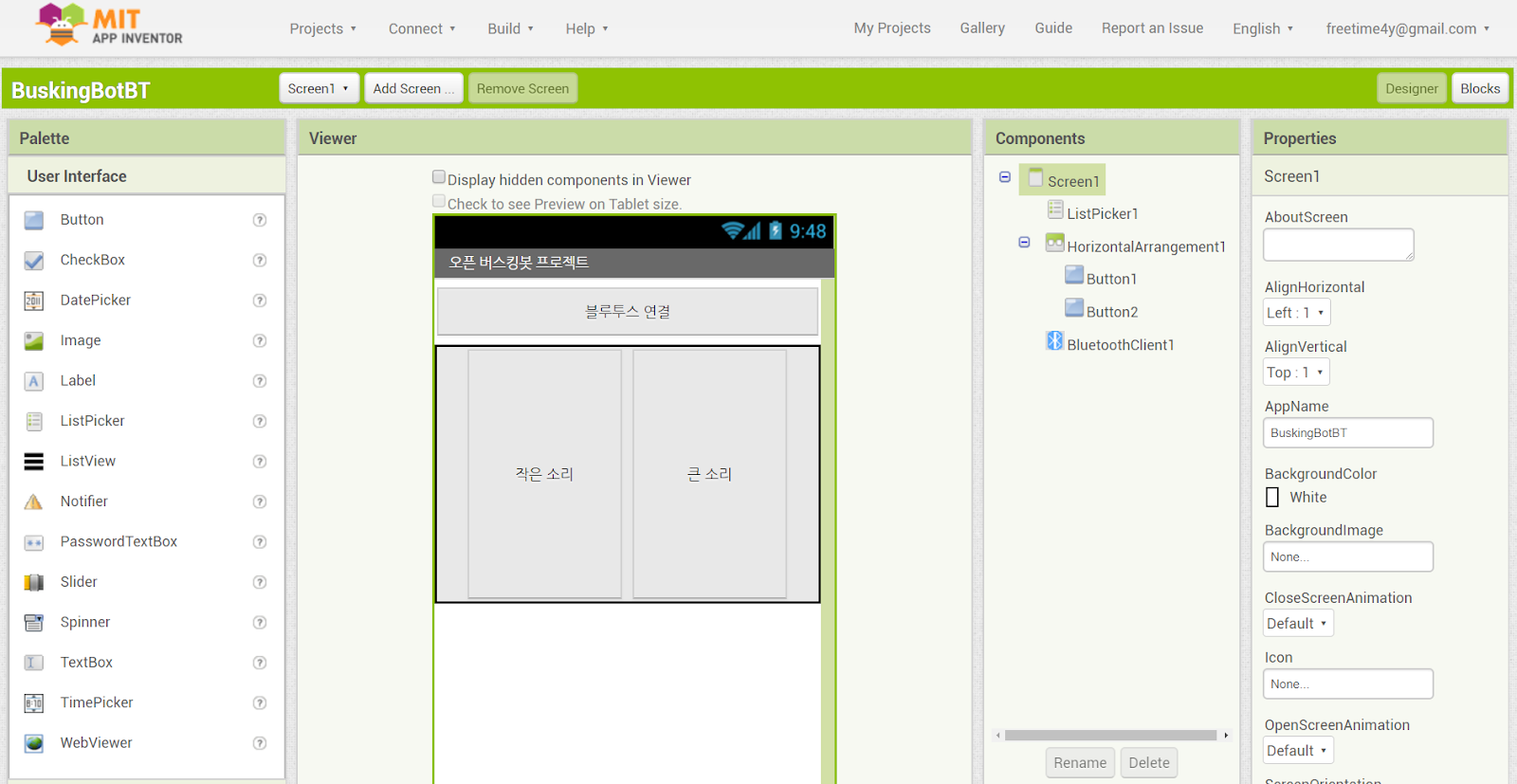Open the Gallery page
Screen dimensions: 1517x784
point(982,28)
